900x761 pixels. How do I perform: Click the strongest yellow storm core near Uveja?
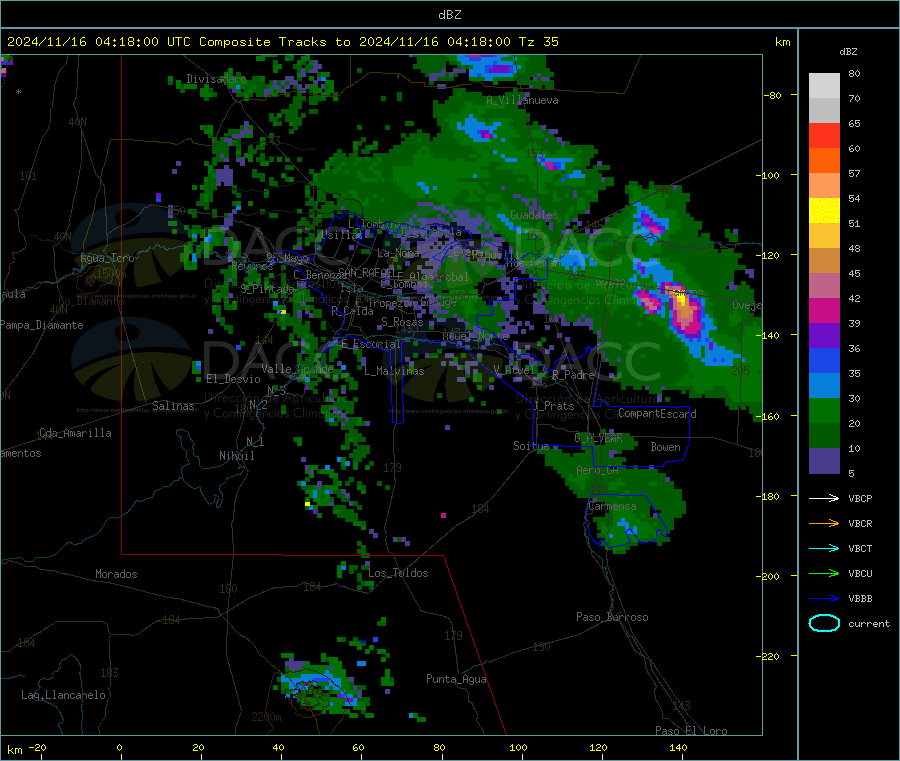[681, 298]
